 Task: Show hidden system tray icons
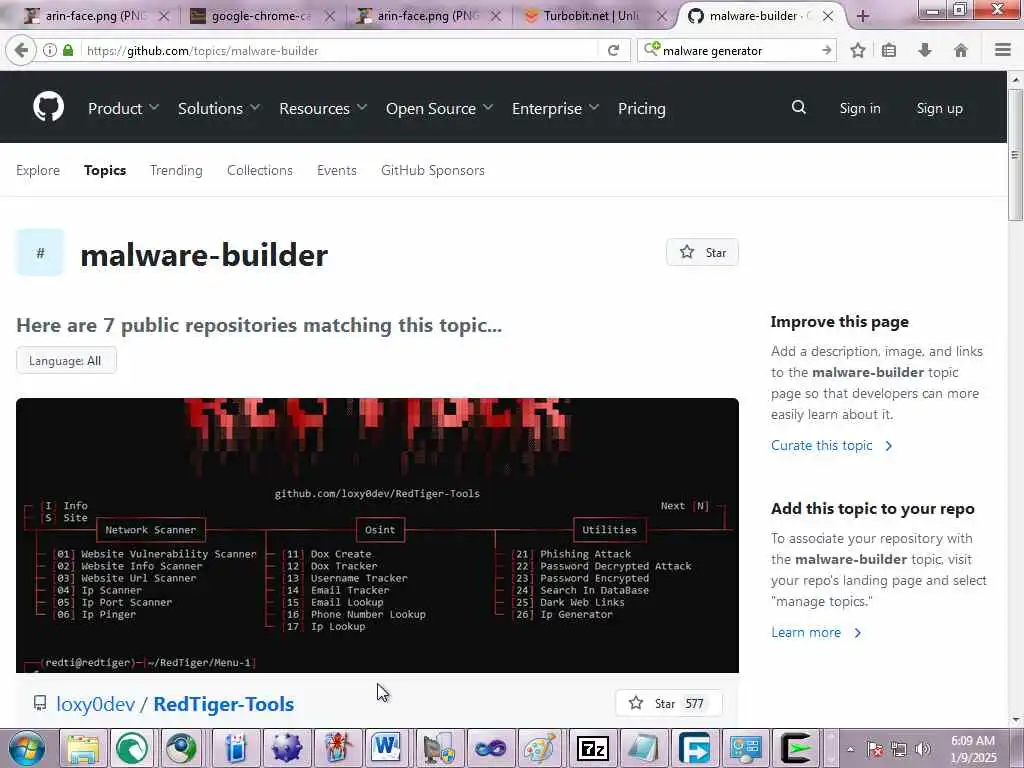click(850, 749)
